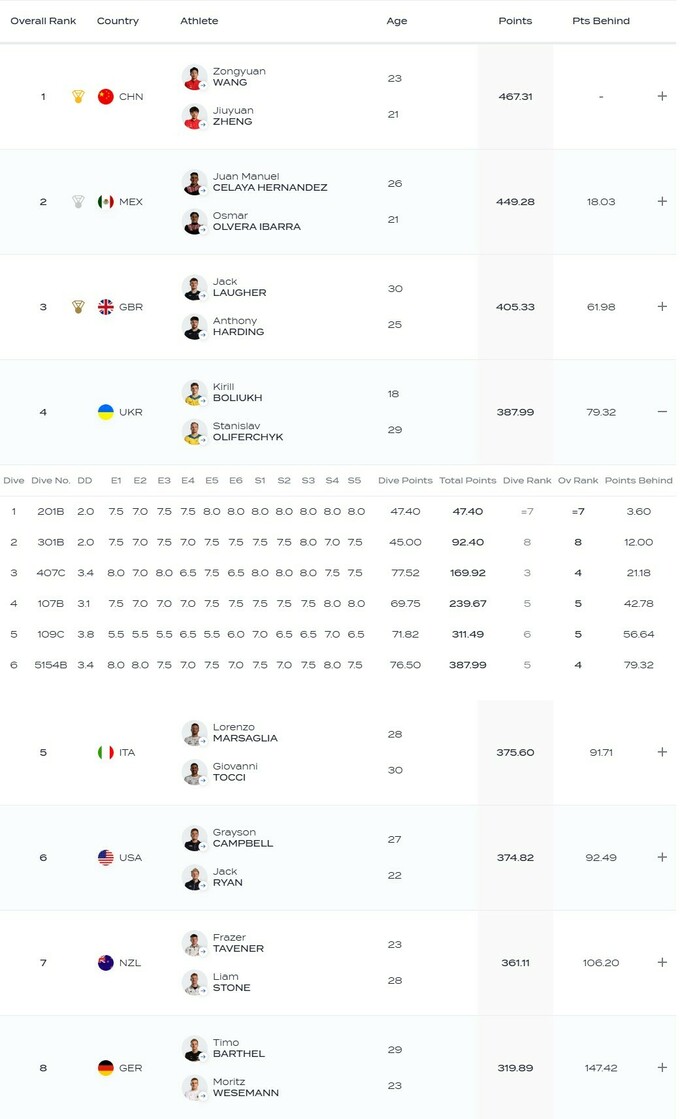Click the Italy flag icon
Screen dimensions: 680x1119
(x=106, y=752)
